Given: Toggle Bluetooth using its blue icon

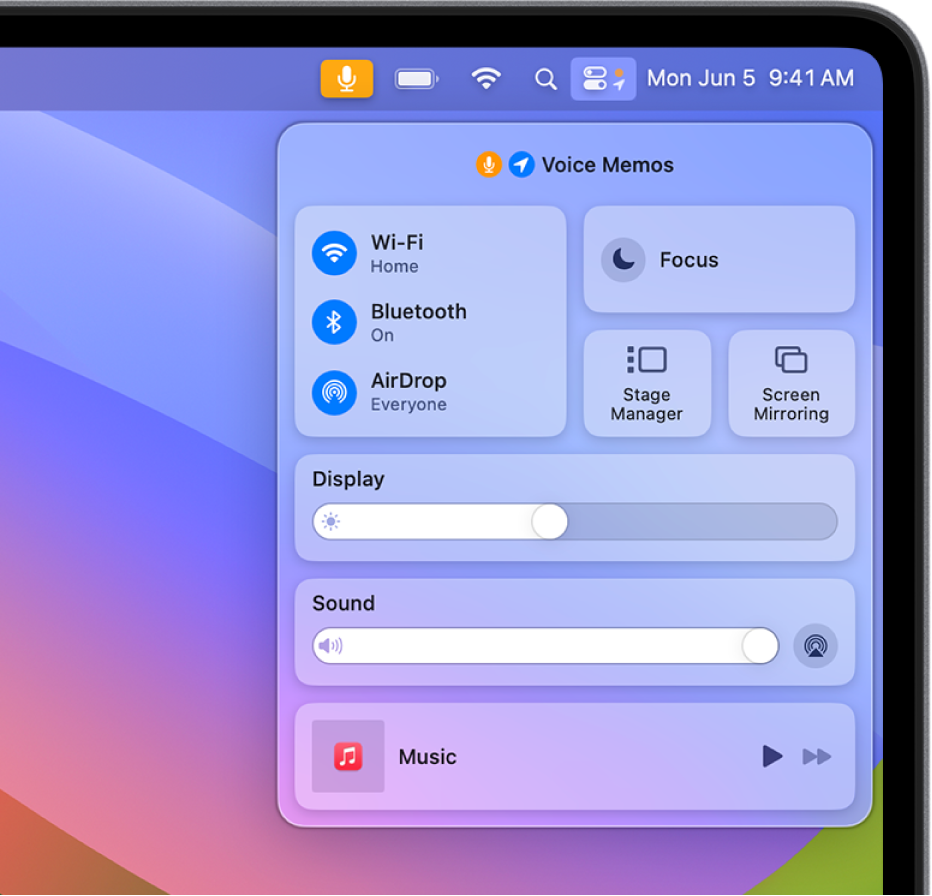Looking at the screenshot, I should pyautogui.click(x=334, y=322).
